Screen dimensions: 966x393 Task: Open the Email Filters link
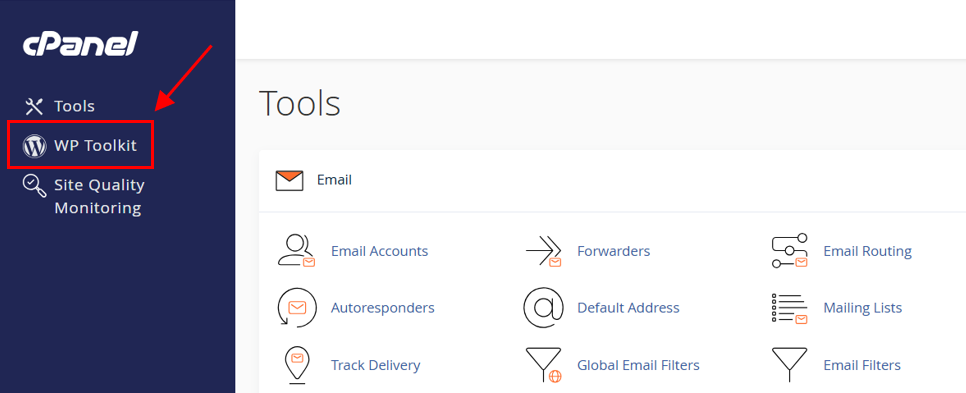[x=862, y=365]
